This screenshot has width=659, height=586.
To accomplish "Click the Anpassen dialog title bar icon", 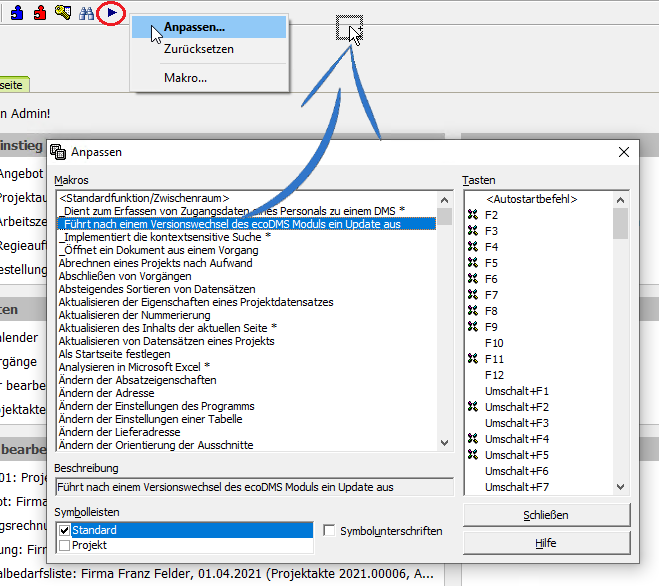I will (58, 152).
